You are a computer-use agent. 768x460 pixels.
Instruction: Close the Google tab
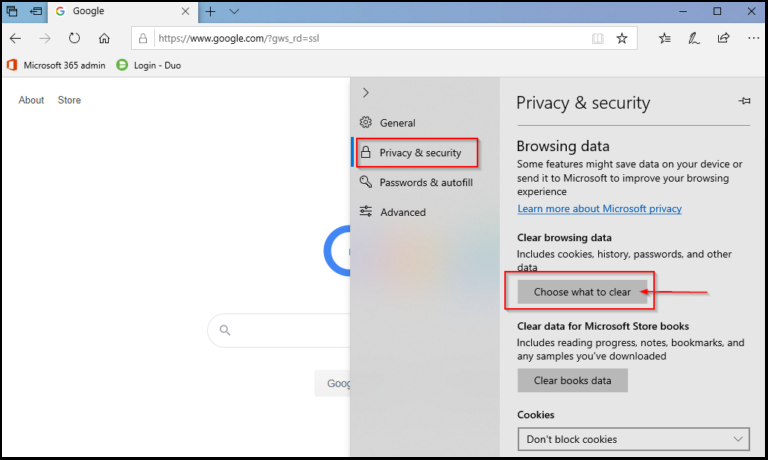point(185,11)
